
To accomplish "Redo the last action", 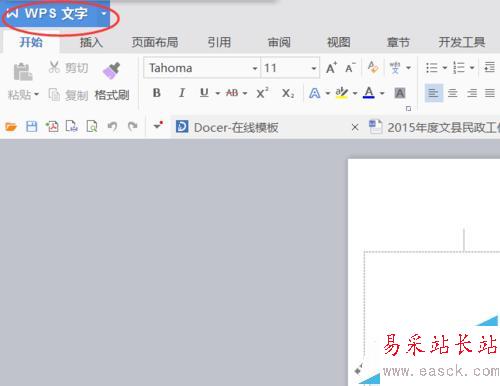I will (133, 126).
